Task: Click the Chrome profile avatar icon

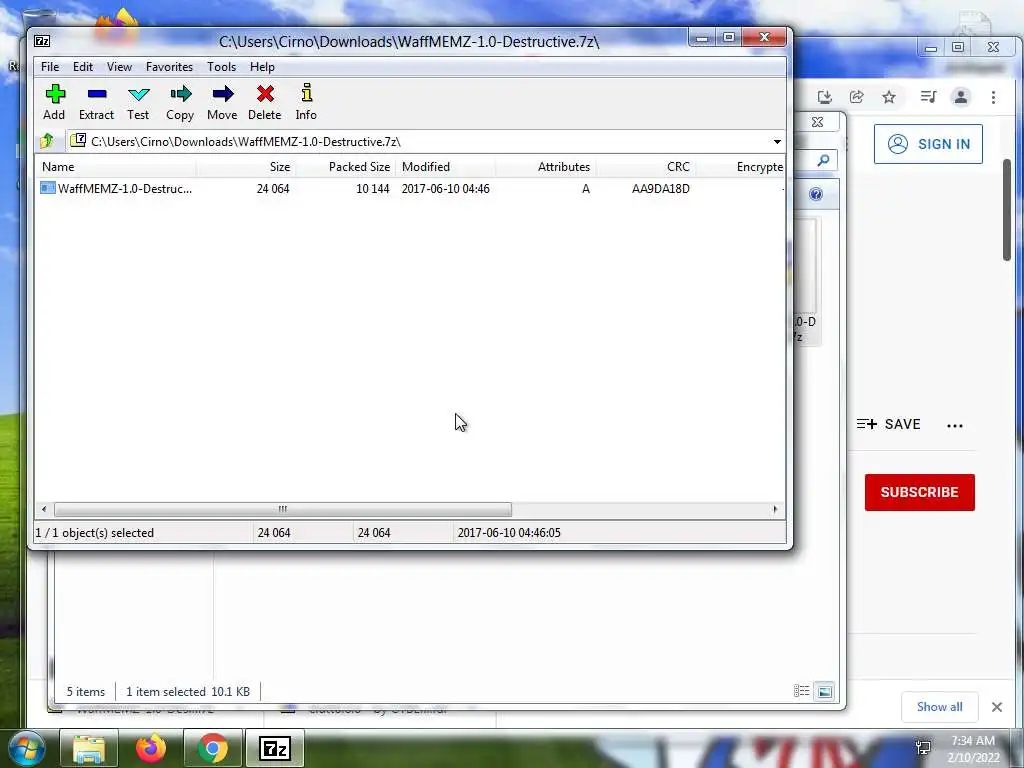Action: pos(961,97)
